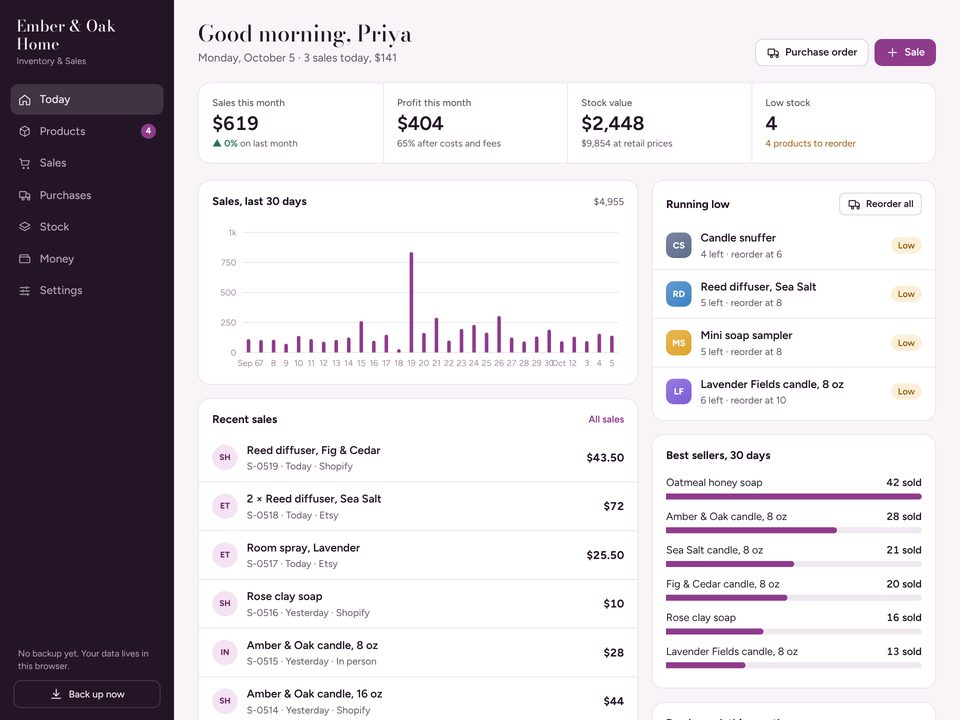The height and width of the screenshot is (720, 960).
Task: Click the Ember & Oak Home logo title
Action: (x=66, y=35)
